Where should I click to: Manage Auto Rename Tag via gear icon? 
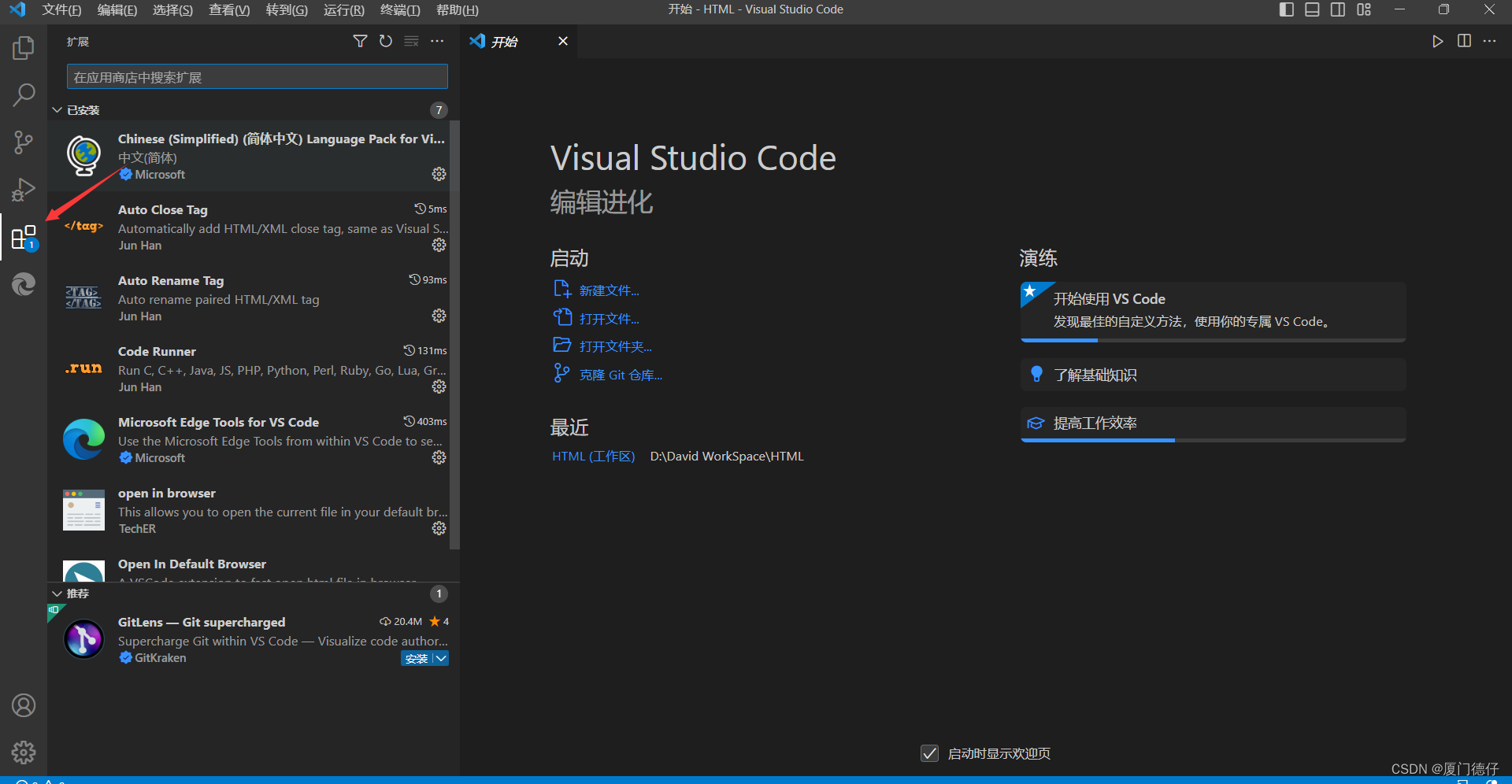point(439,316)
